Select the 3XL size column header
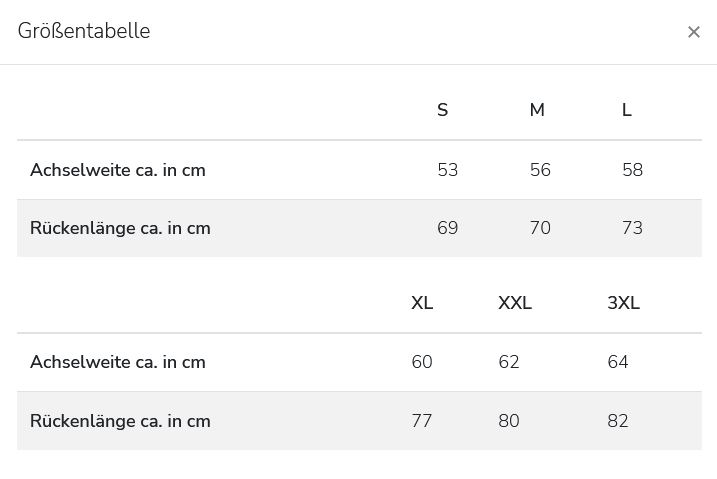The width and height of the screenshot is (717, 479). click(x=623, y=303)
